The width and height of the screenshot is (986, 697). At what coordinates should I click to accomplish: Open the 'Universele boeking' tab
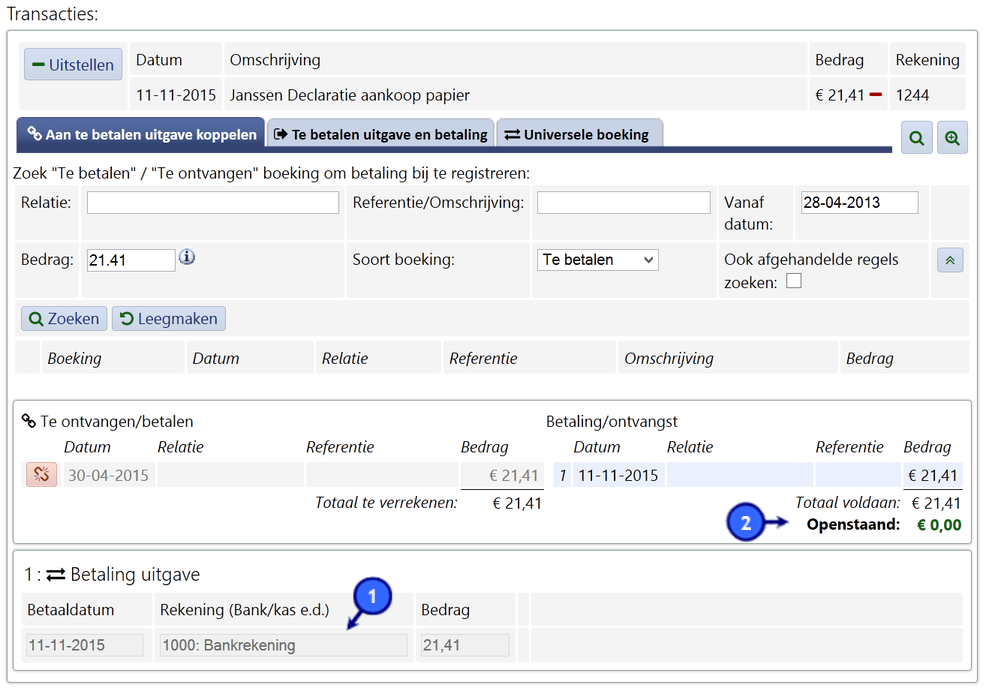coord(578,134)
